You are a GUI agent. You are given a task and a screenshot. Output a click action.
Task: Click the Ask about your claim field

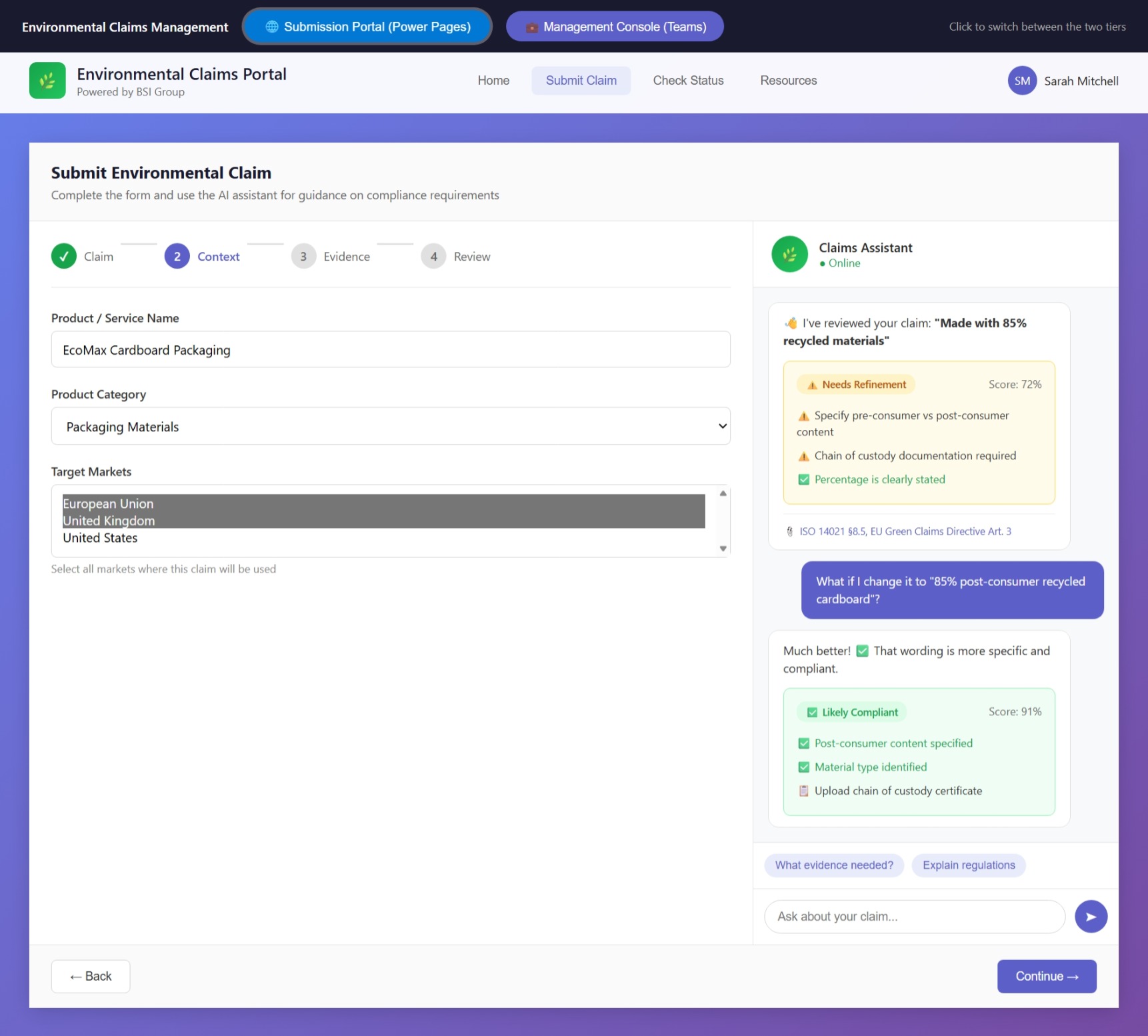(x=914, y=917)
